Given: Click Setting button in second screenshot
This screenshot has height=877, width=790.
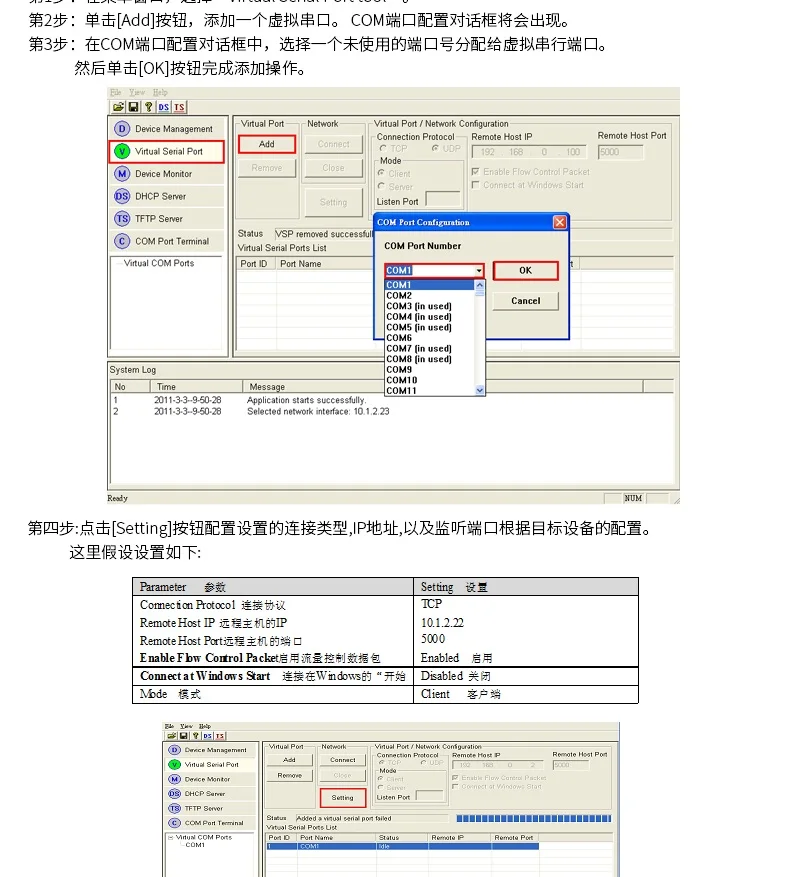Looking at the screenshot, I should click(342, 798).
